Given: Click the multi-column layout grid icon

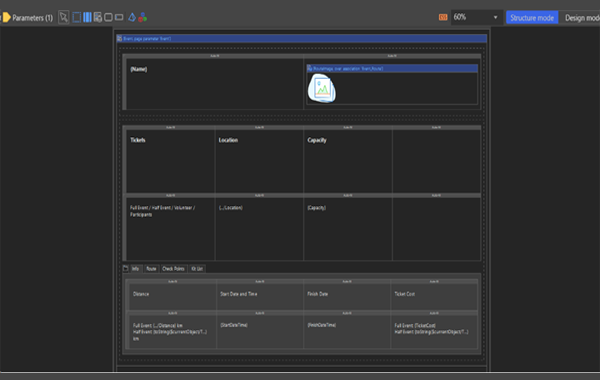Looking at the screenshot, I should click(87, 17).
